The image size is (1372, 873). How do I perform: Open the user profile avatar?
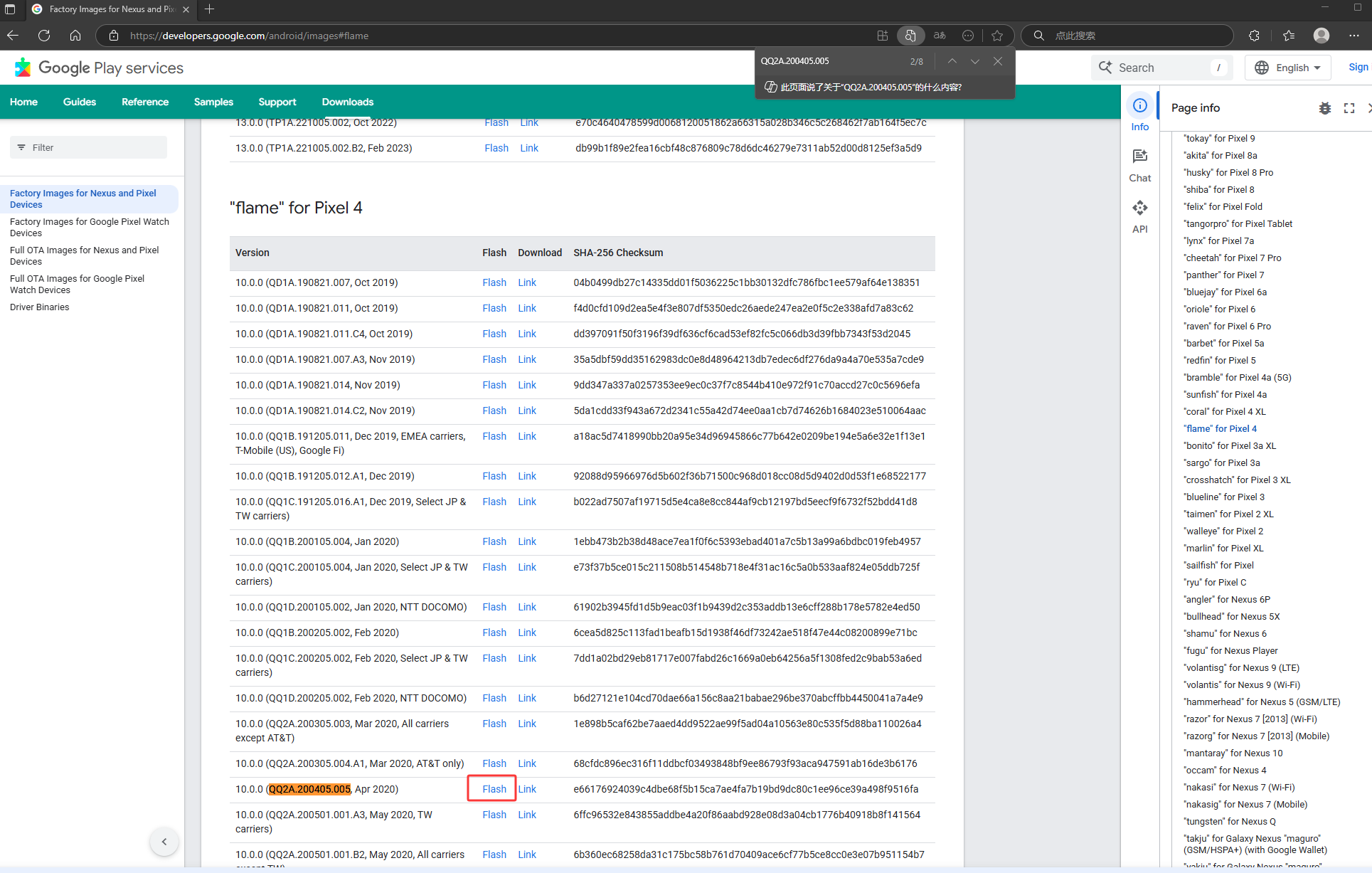(x=1322, y=36)
